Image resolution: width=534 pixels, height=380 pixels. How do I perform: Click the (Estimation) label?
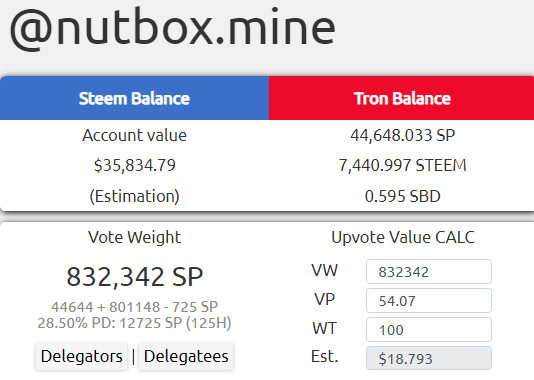tap(135, 196)
